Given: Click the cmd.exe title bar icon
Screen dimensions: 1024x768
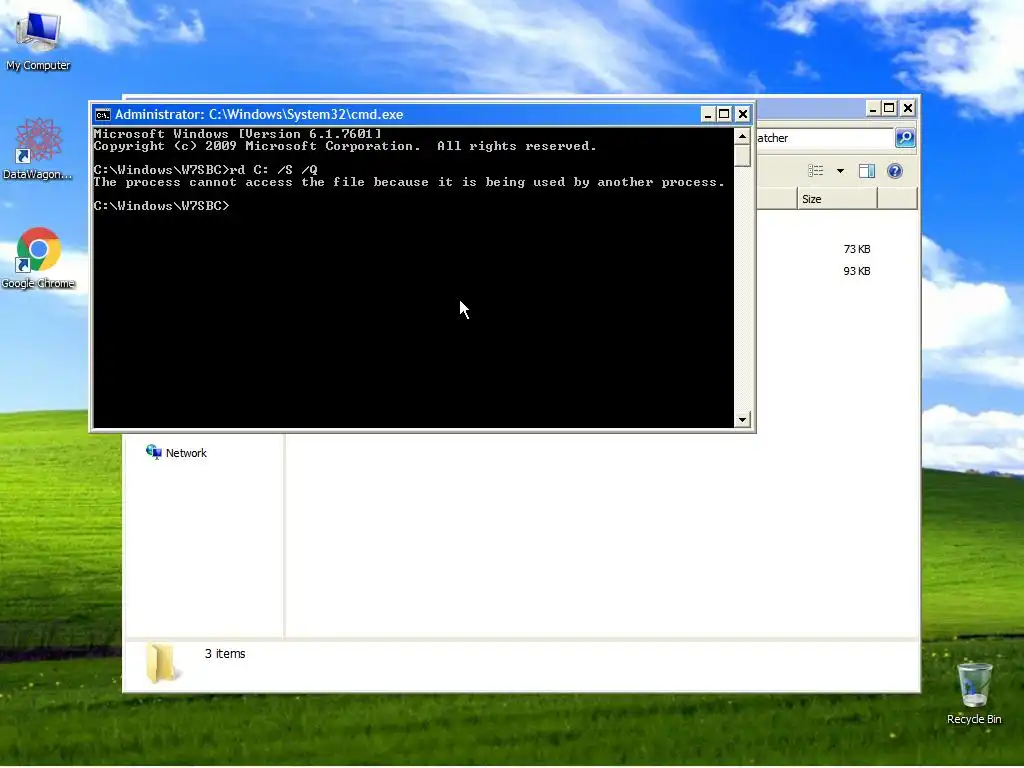Looking at the screenshot, I should point(103,115).
